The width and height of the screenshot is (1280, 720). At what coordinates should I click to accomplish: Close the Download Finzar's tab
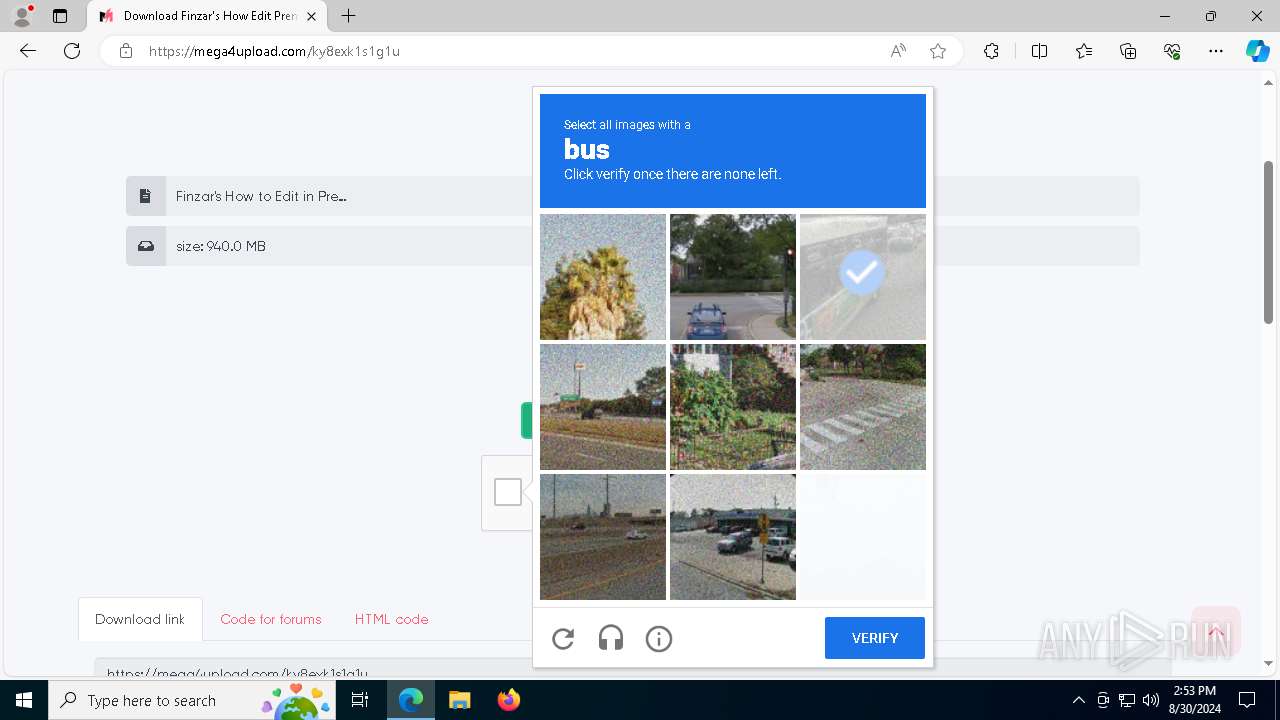pos(312,16)
